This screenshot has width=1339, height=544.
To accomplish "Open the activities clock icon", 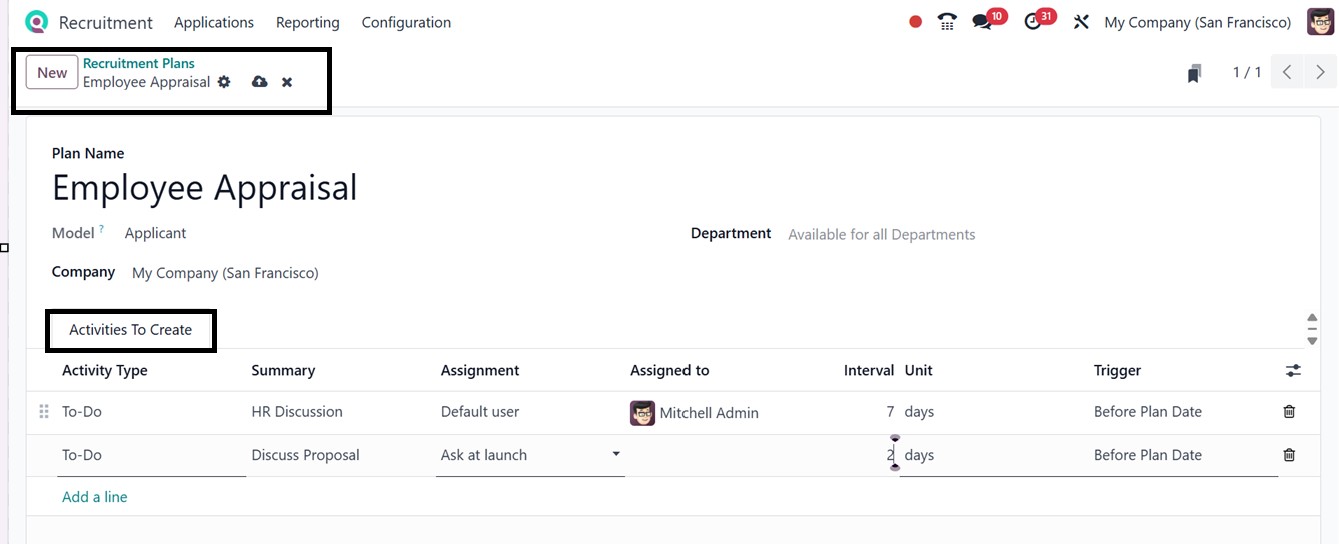I will [x=1034, y=22].
